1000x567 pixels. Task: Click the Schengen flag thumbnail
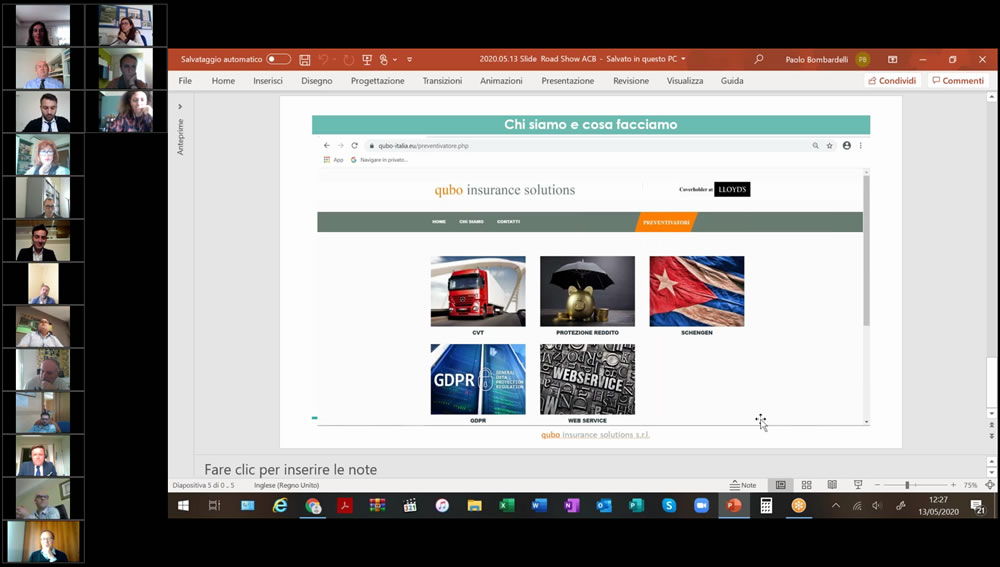(x=696, y=291)
